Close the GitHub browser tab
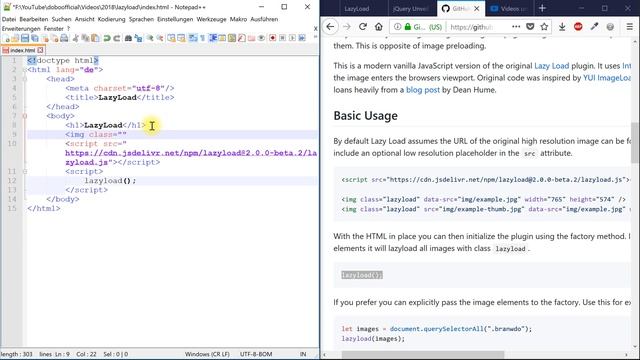 coord(476,9)
